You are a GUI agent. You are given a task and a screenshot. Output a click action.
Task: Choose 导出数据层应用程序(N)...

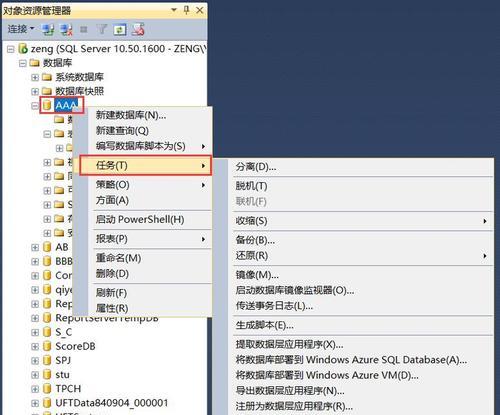coord(290,391)
